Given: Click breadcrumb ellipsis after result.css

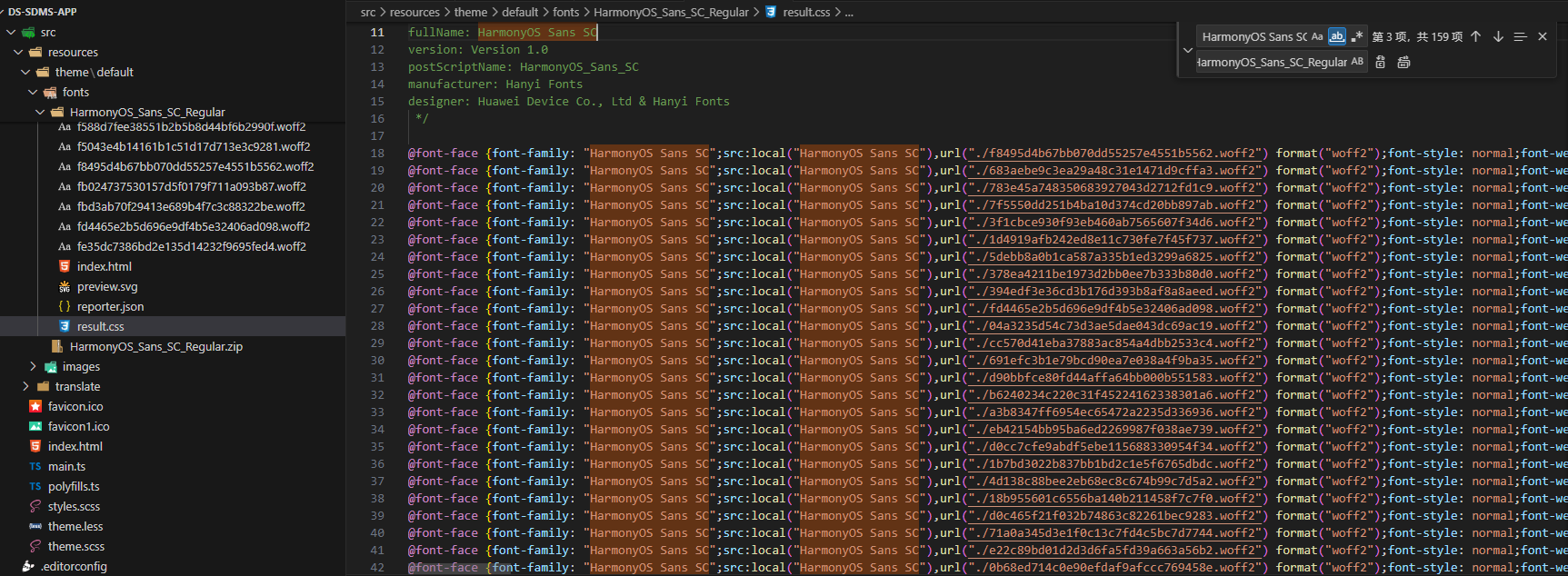Looking at the screenshot, I should pyautogui.click(x=849, y=12).
